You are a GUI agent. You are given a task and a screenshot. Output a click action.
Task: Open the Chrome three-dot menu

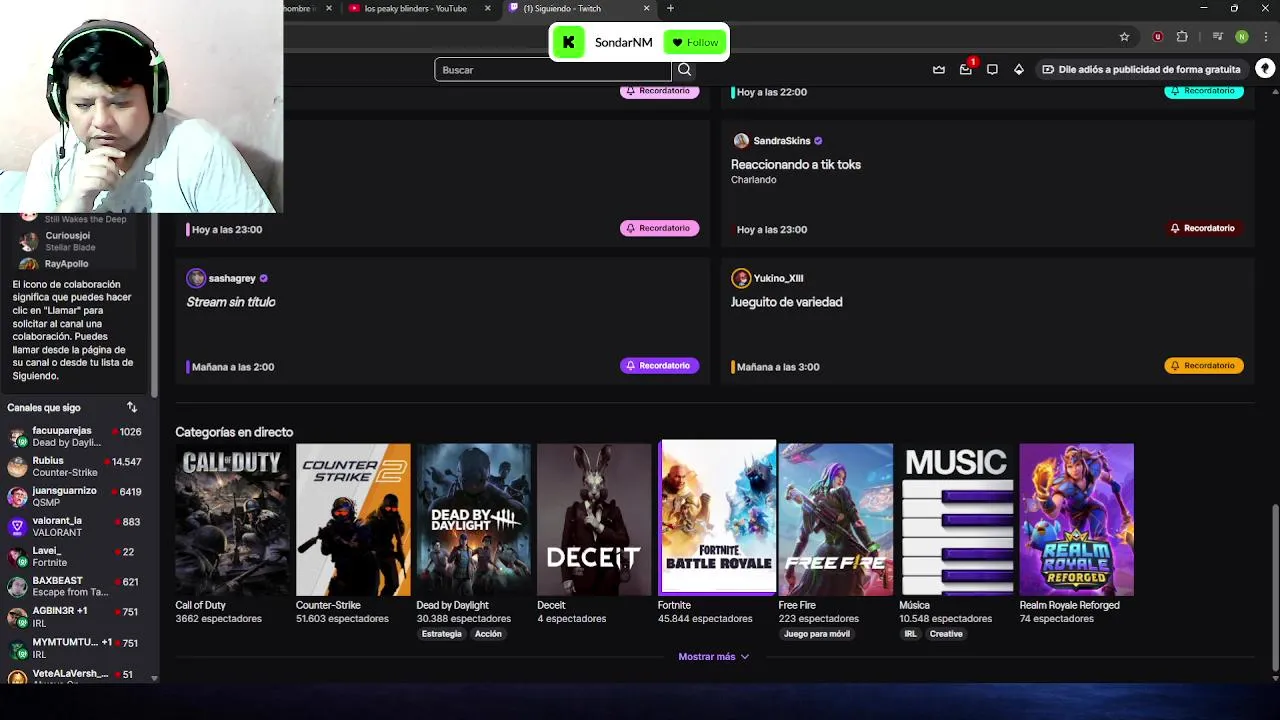[x=1266, y=37]
